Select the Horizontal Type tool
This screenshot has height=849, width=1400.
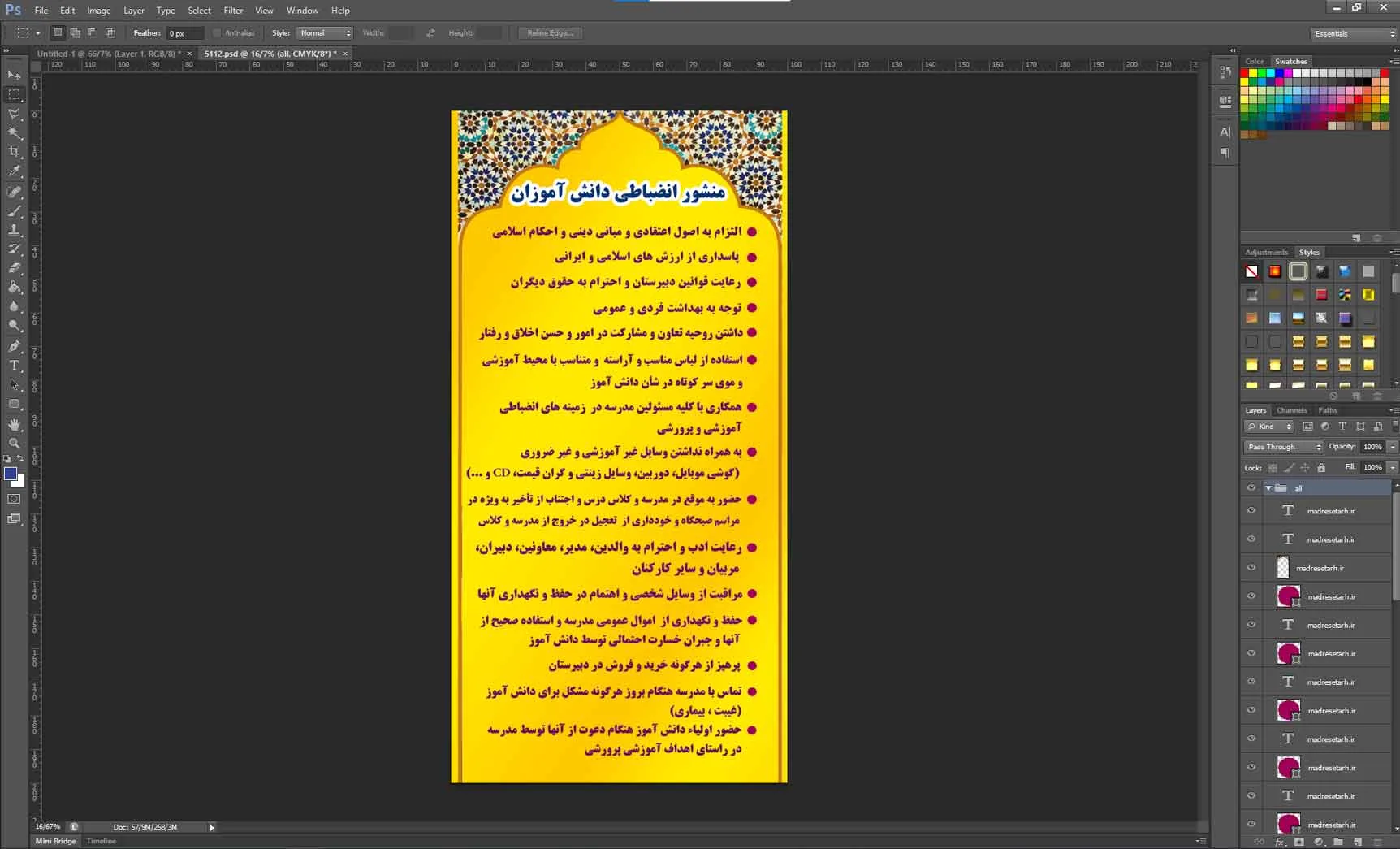15,366
